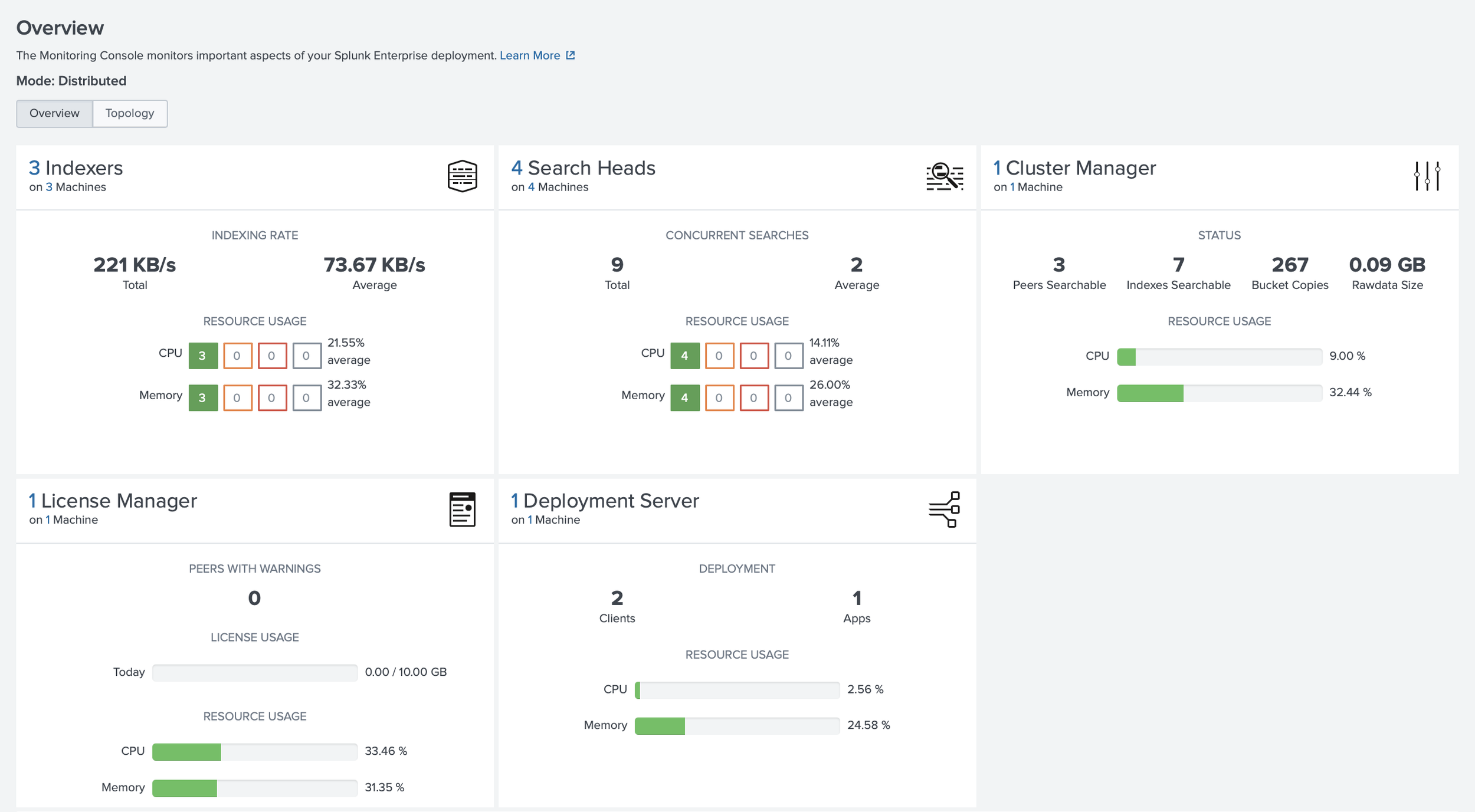This screenshot has width=1475, height=812.
Task: Click the Deployment Server network icon
Action: (x=945, y=509)
